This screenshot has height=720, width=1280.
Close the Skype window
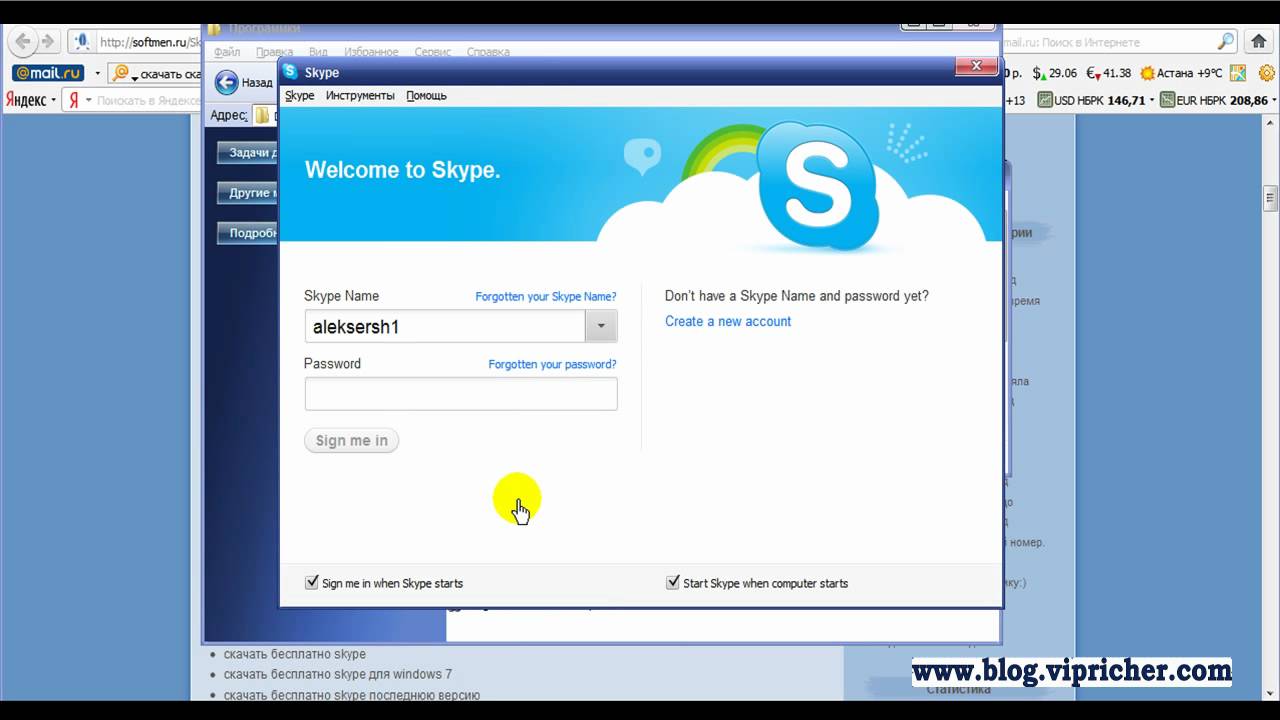(x=975, y=67)
